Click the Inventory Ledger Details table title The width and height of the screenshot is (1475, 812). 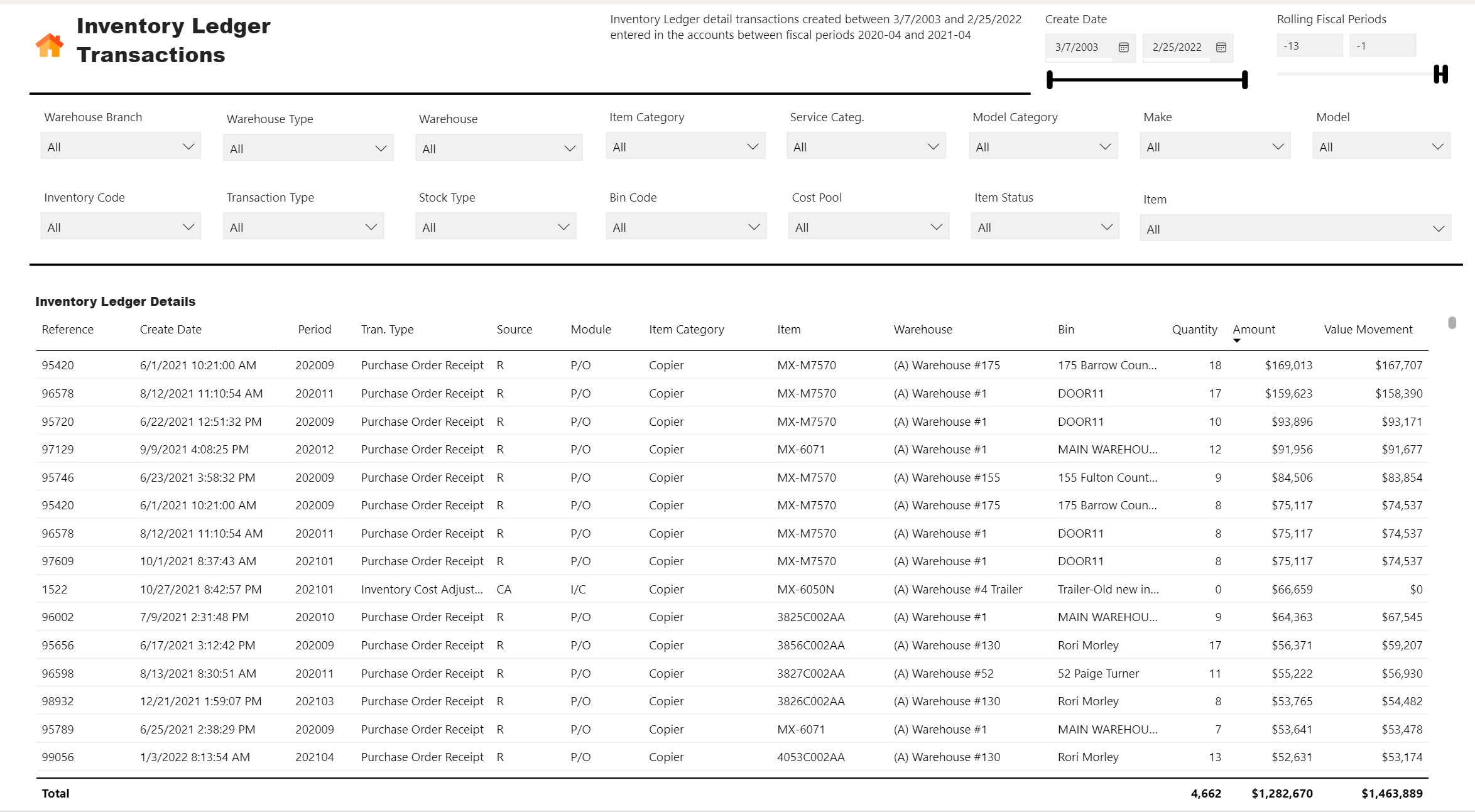coord(115,301)
